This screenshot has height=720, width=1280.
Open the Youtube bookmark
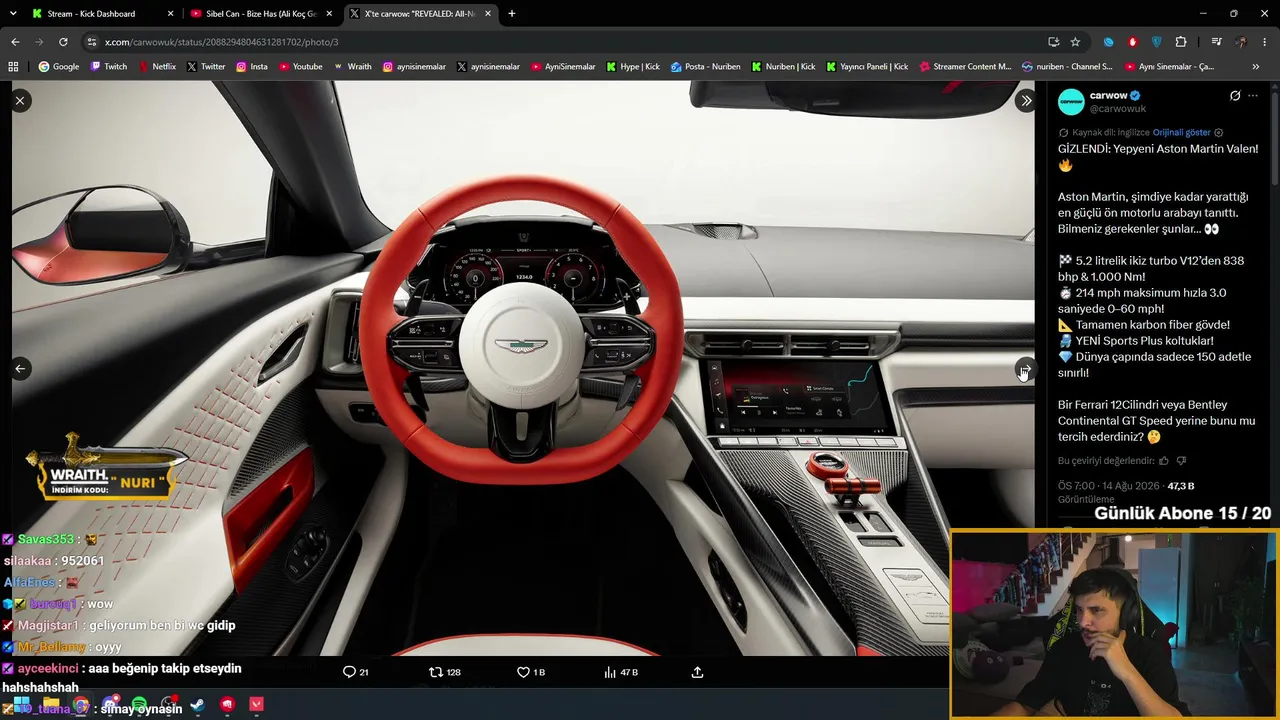click(x=301, y=67)
